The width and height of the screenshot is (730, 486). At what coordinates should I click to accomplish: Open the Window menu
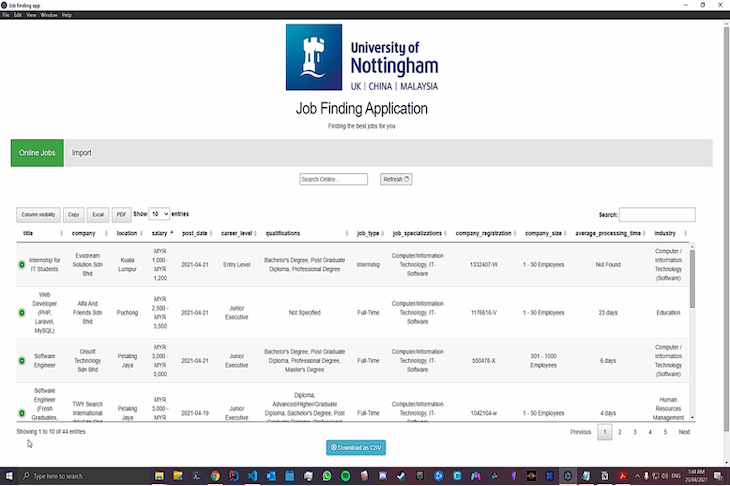click(x=49, y=15)
